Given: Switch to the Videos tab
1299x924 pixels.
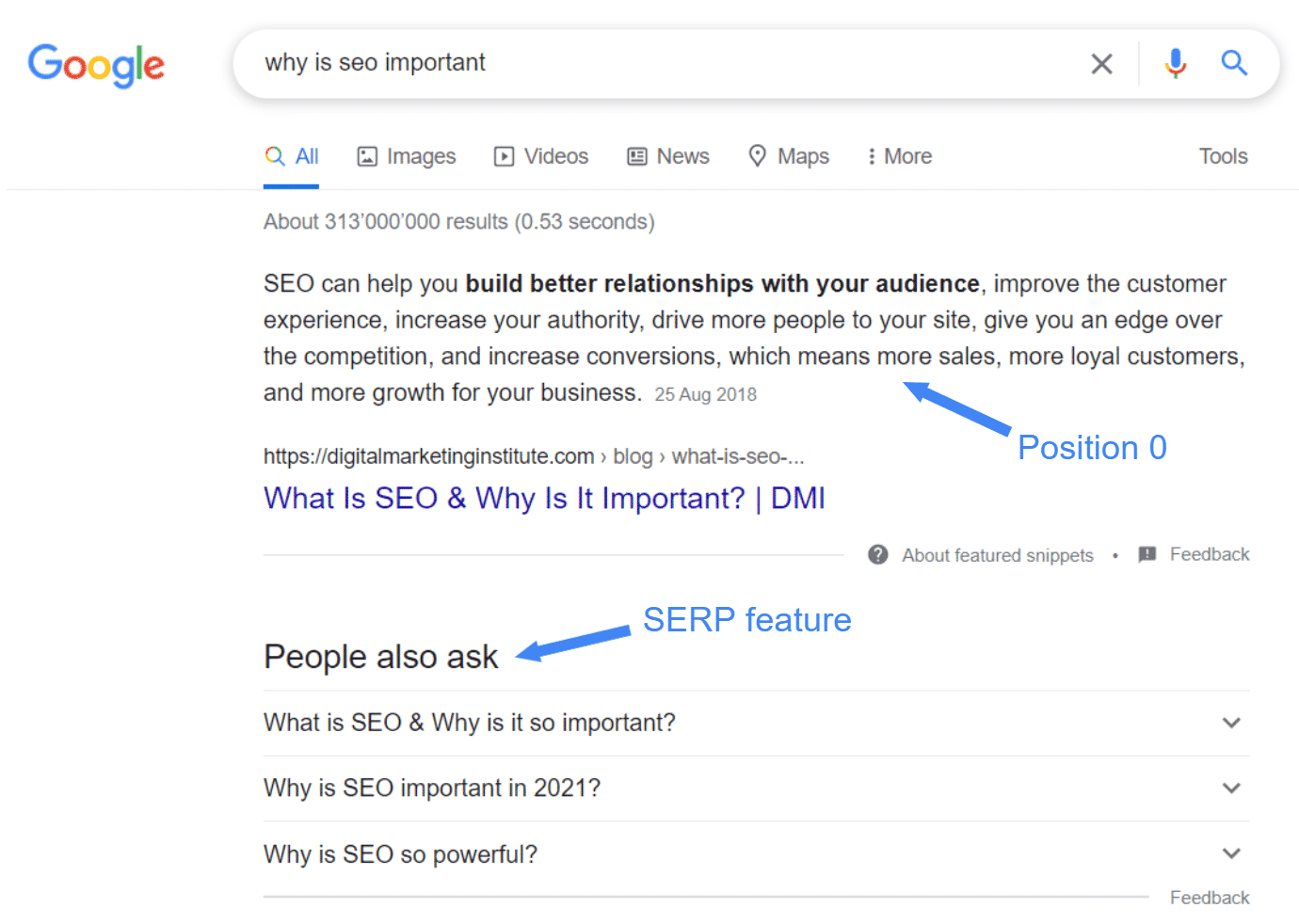Looking at the screenshot, I should pos(541,156).
